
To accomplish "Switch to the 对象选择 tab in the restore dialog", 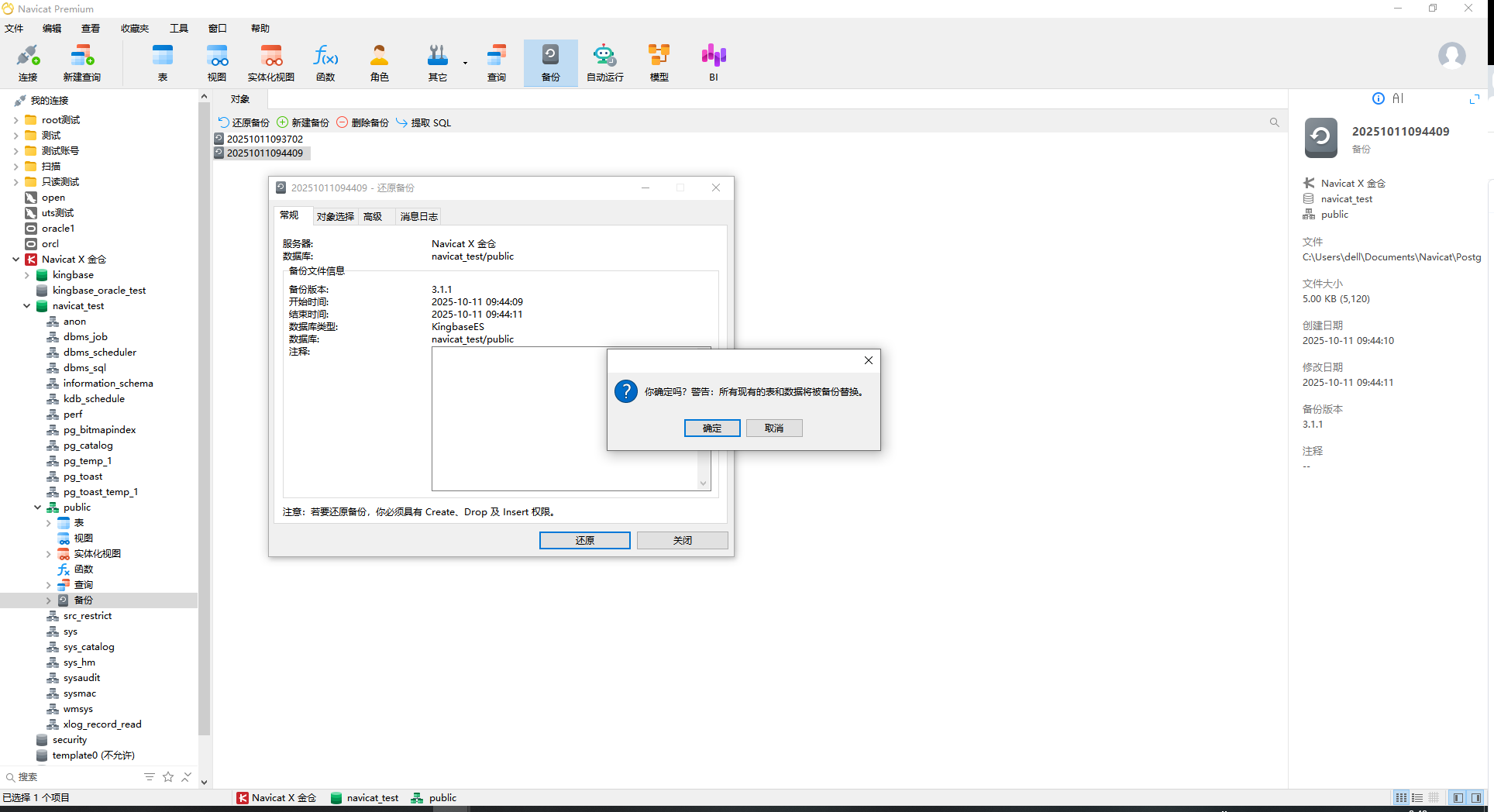I will pyautogui.click(x=336, y=217).
